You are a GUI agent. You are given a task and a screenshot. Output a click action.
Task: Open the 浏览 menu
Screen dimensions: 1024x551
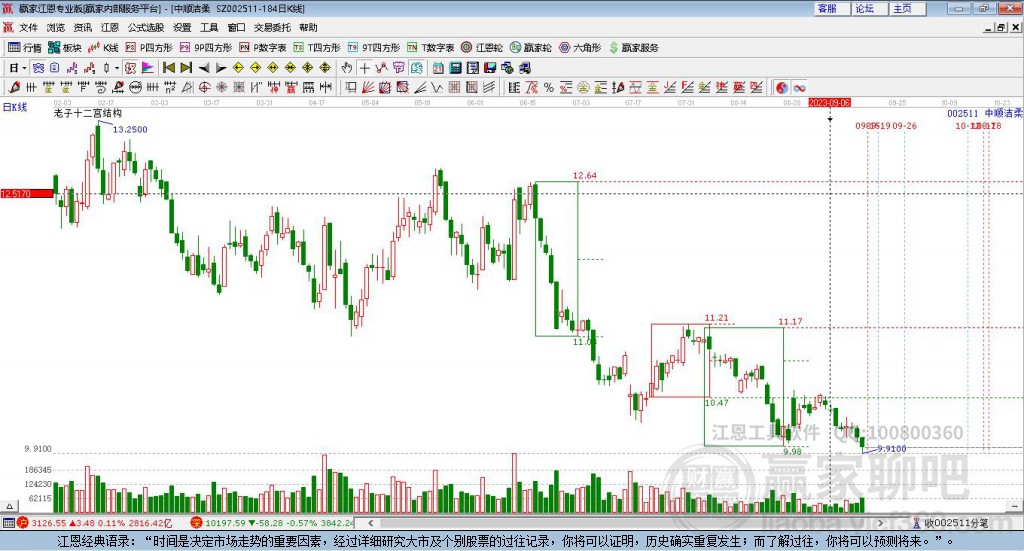[56, 27]
